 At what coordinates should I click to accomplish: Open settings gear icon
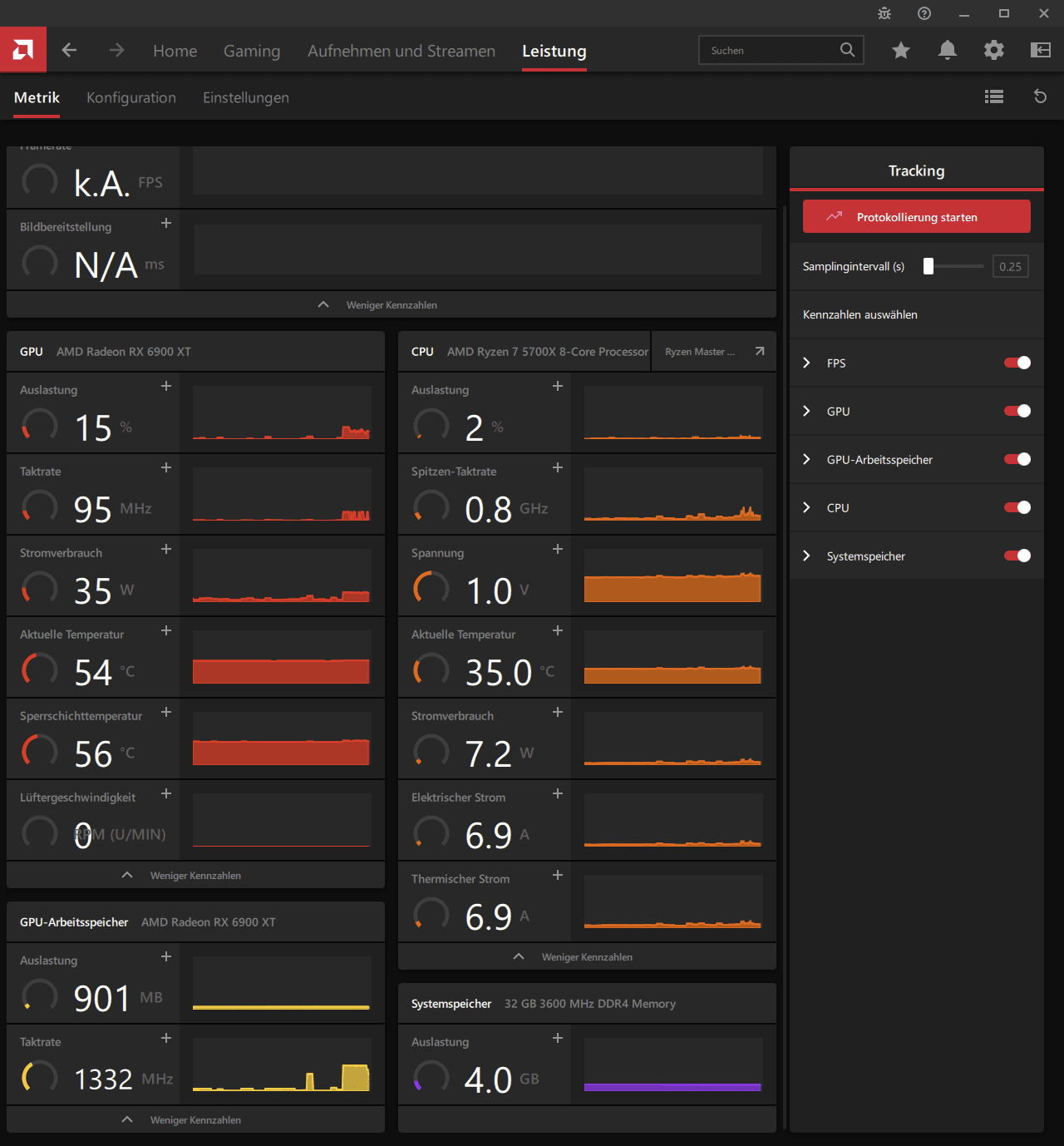tap(994, 51)
